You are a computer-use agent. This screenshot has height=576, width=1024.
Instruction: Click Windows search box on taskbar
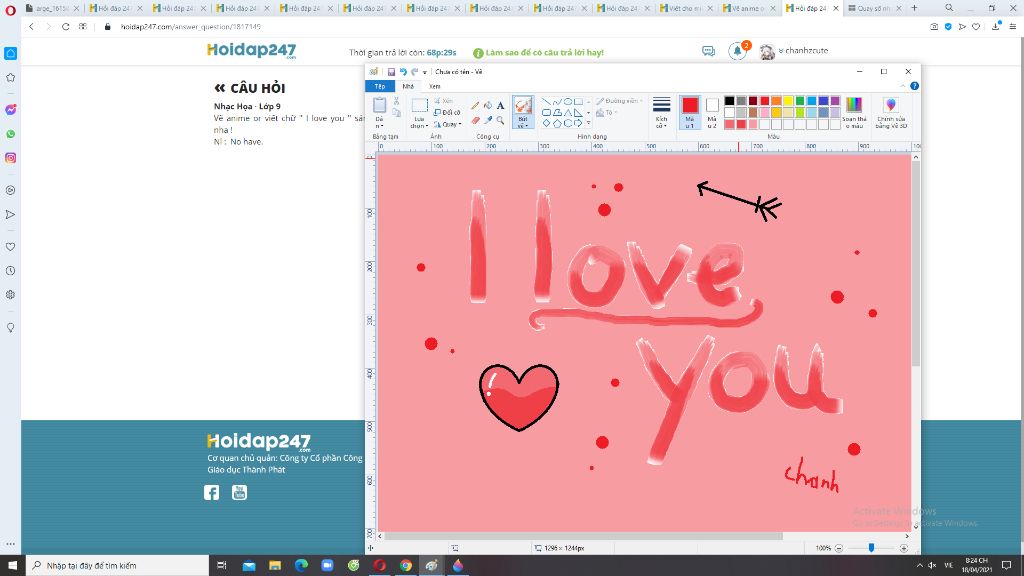pos(118,566)
